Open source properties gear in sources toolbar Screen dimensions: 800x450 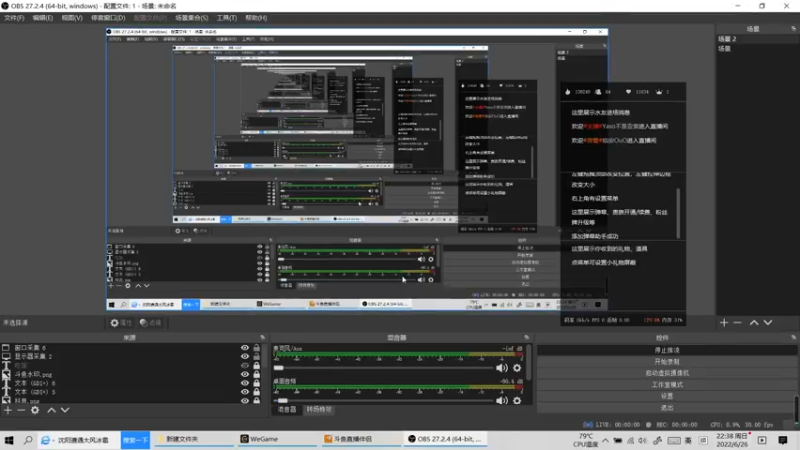(x=35, y=410)
